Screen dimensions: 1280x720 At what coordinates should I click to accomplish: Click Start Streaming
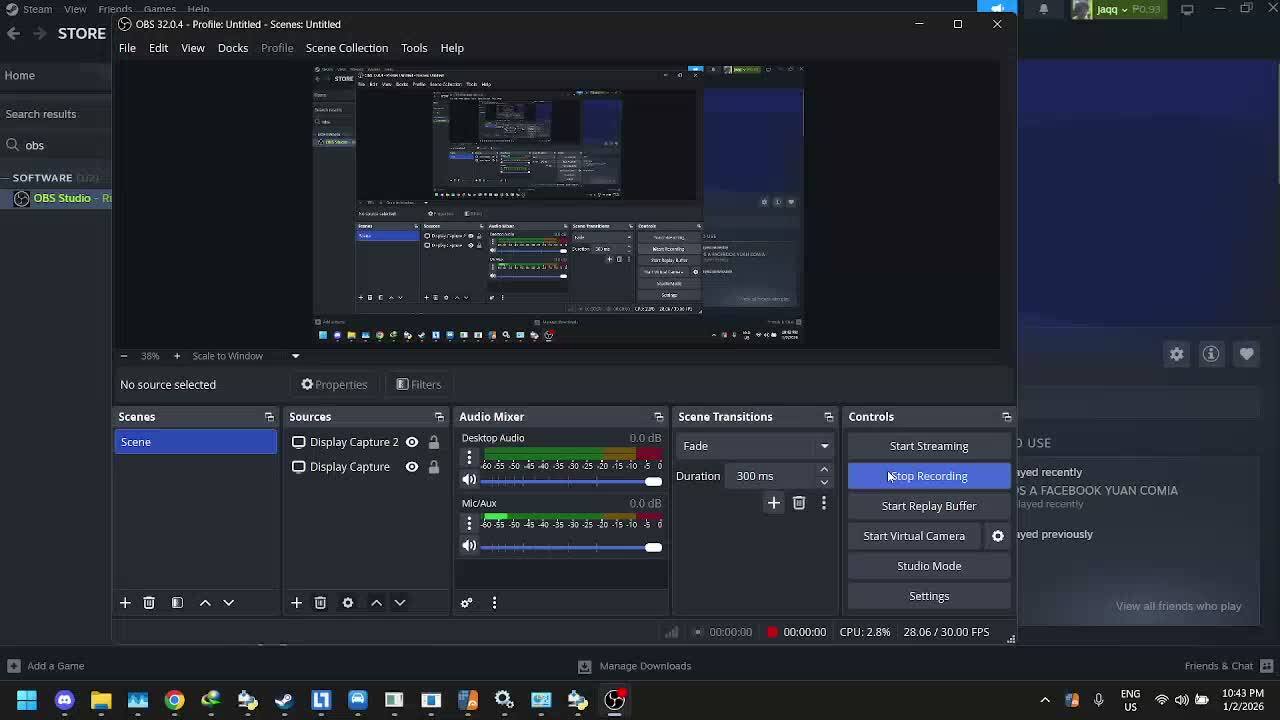click(x=929, y=446)
